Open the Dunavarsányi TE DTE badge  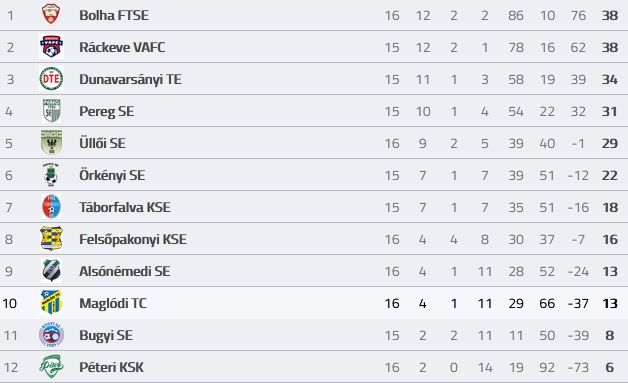(x=51, y=79)
